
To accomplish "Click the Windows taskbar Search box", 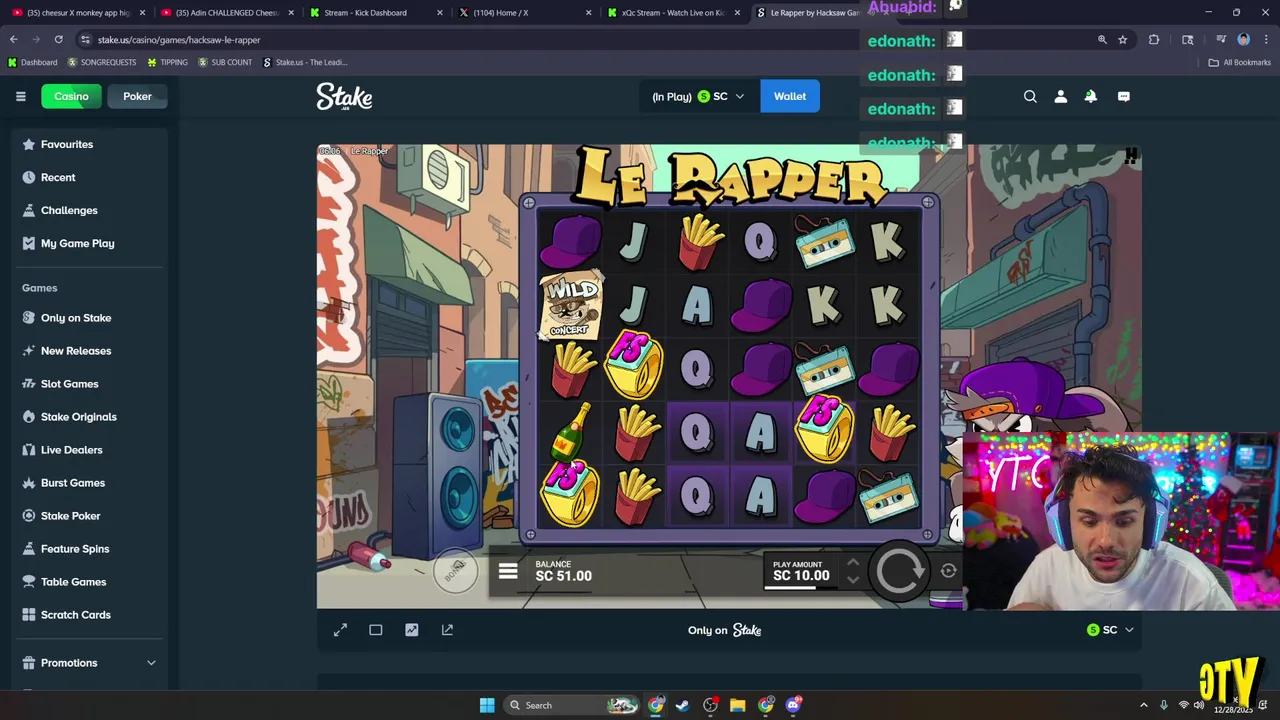I will pos(570,705).
